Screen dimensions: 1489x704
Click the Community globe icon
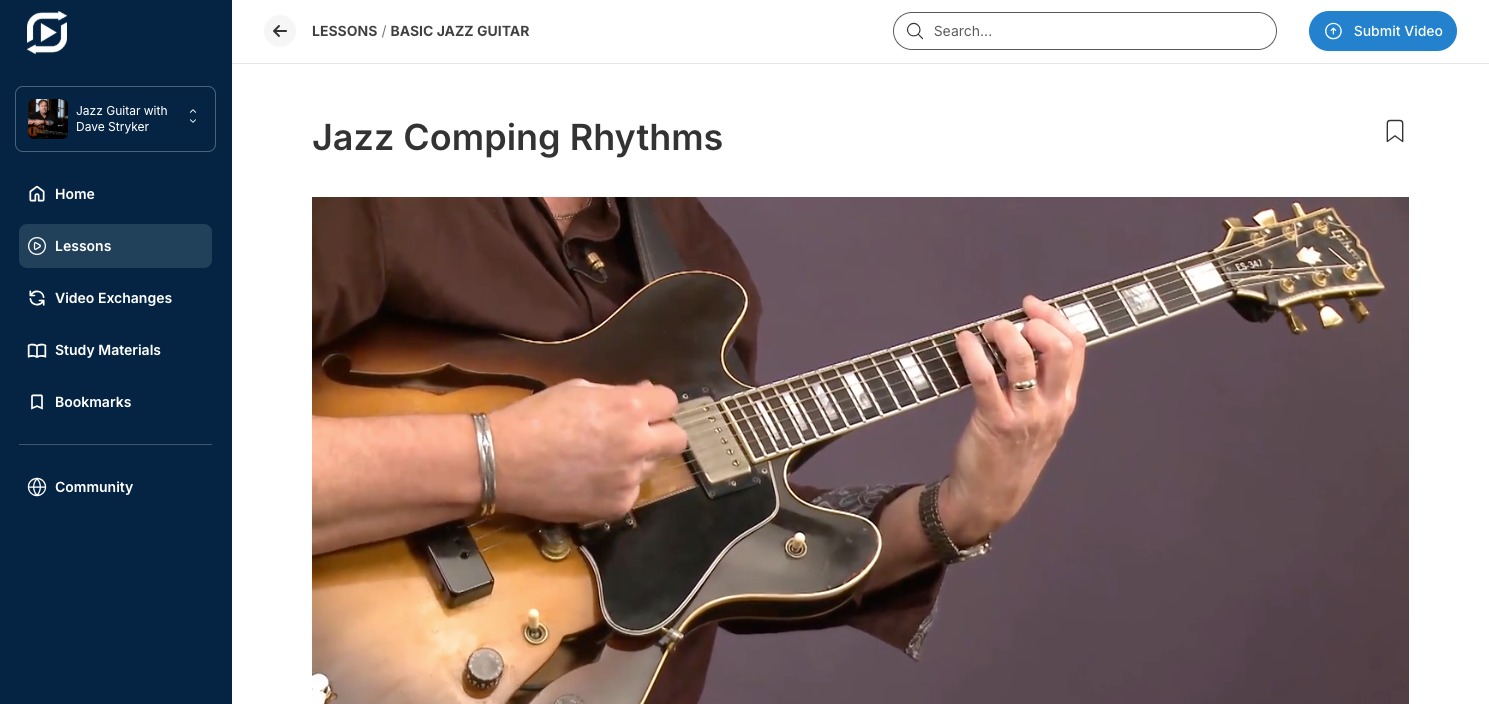pyautogui.click(x=37, y=487)
